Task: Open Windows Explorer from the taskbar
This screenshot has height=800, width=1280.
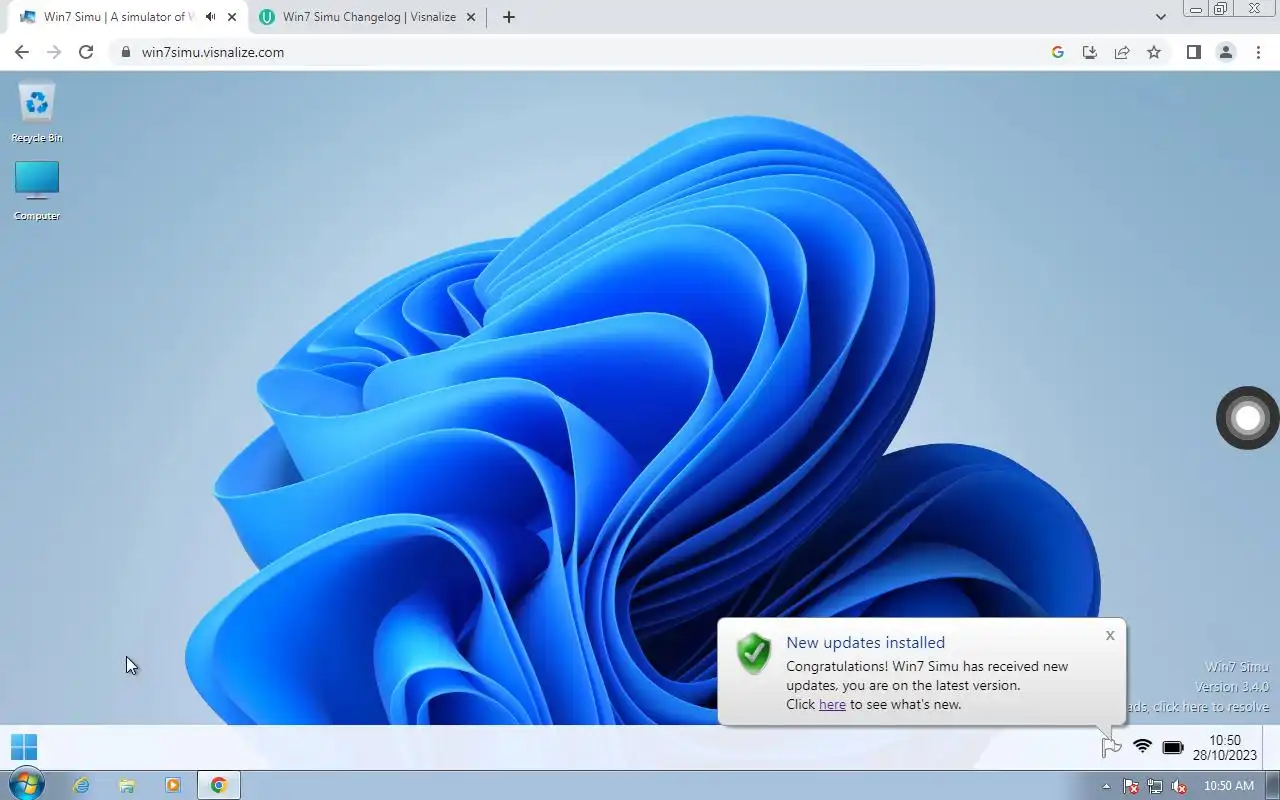Action: 127,786
